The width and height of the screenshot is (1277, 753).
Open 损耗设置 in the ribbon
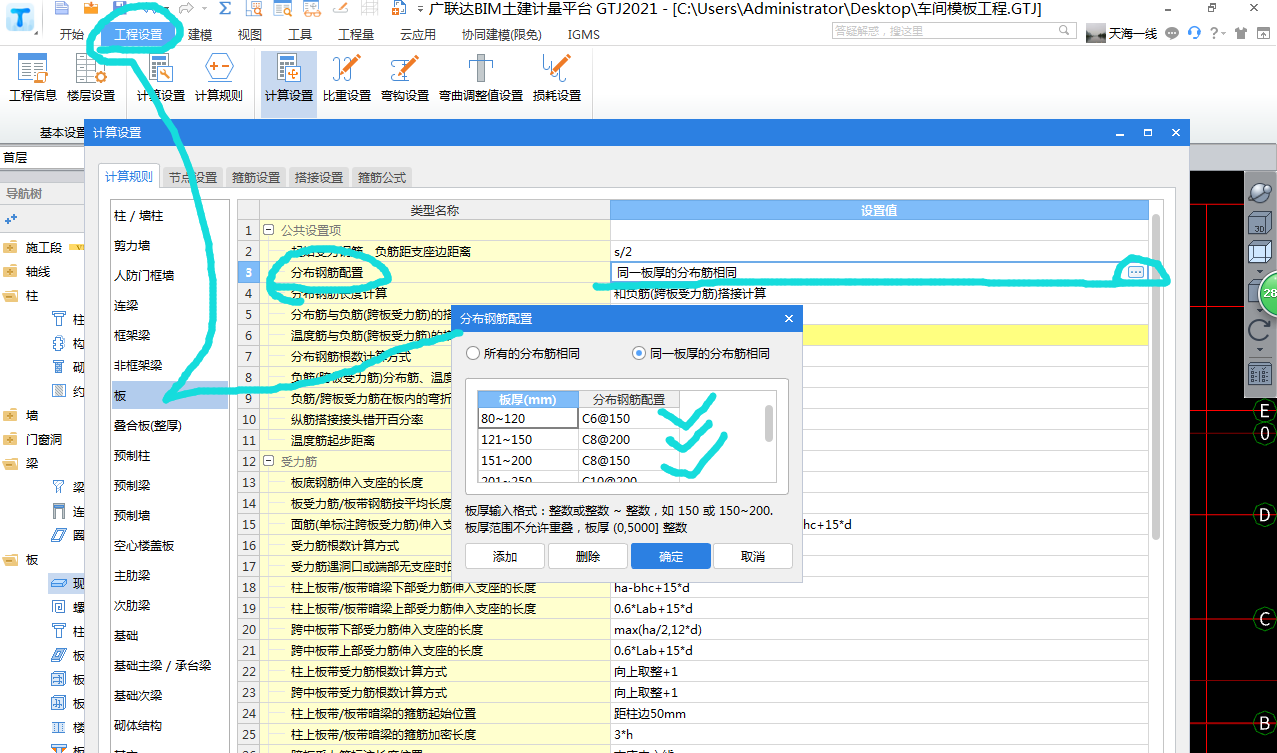[557, 79]
